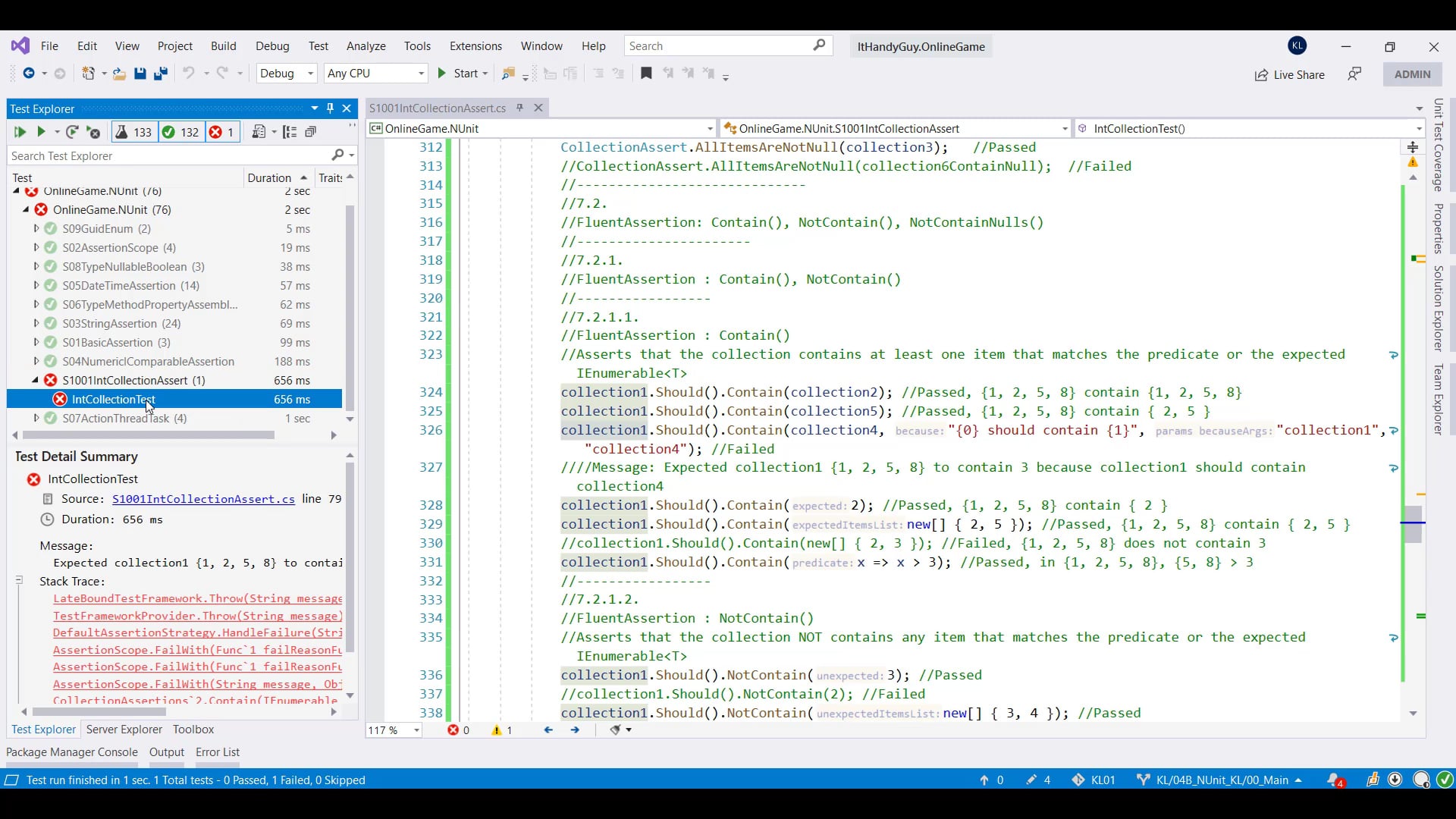
Task: Open Find in Files from the toolbar
Action: (510, 74)
